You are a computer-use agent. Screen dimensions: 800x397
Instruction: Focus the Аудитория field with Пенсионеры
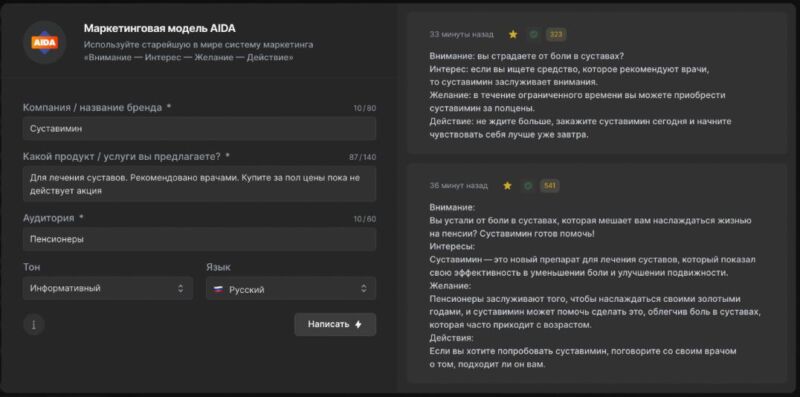click(199, 239)
